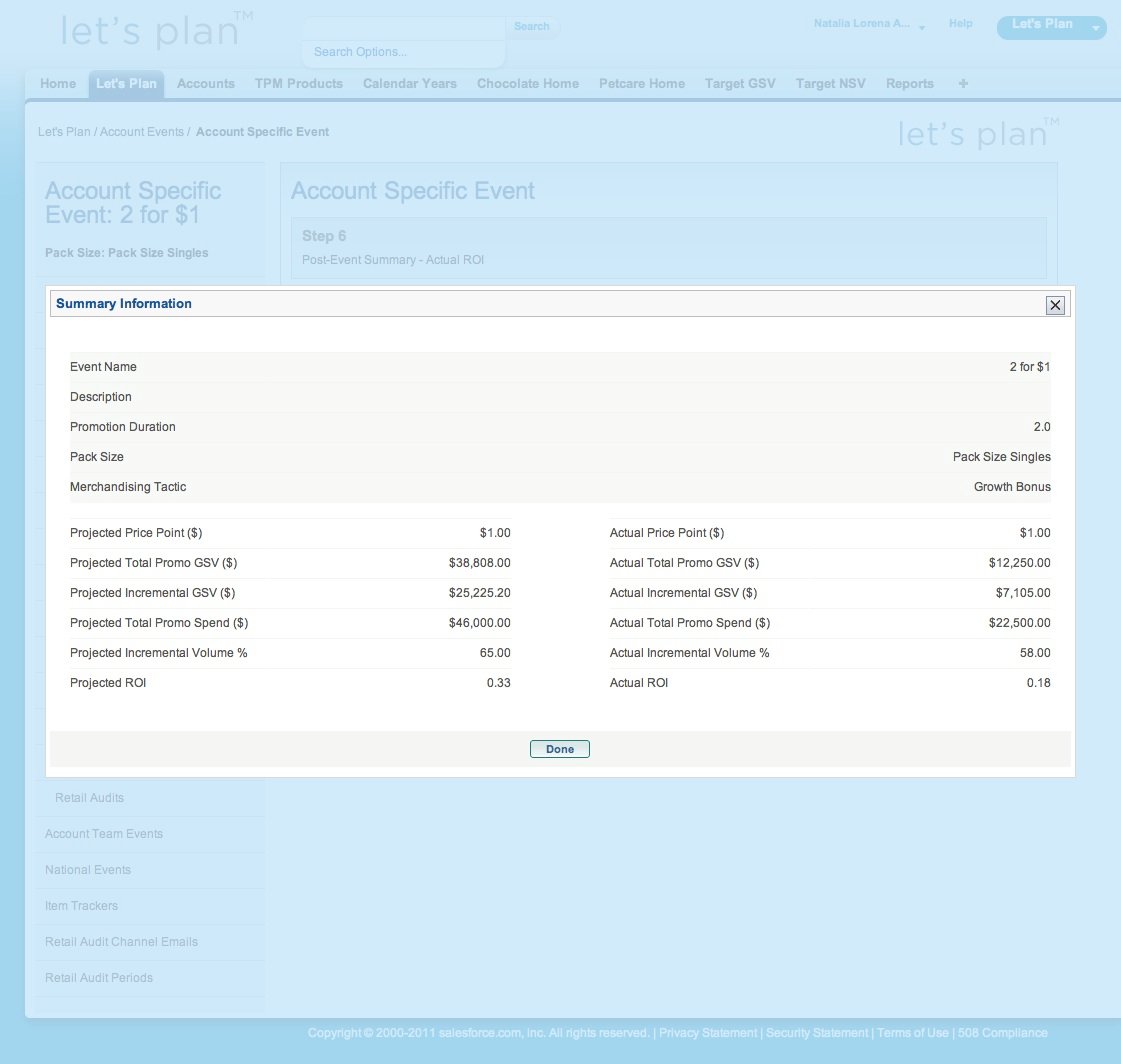The width and height of the screenshot is (1121, 1064).
Task: Switch to the Home tab
Action: tap(58, 84)
